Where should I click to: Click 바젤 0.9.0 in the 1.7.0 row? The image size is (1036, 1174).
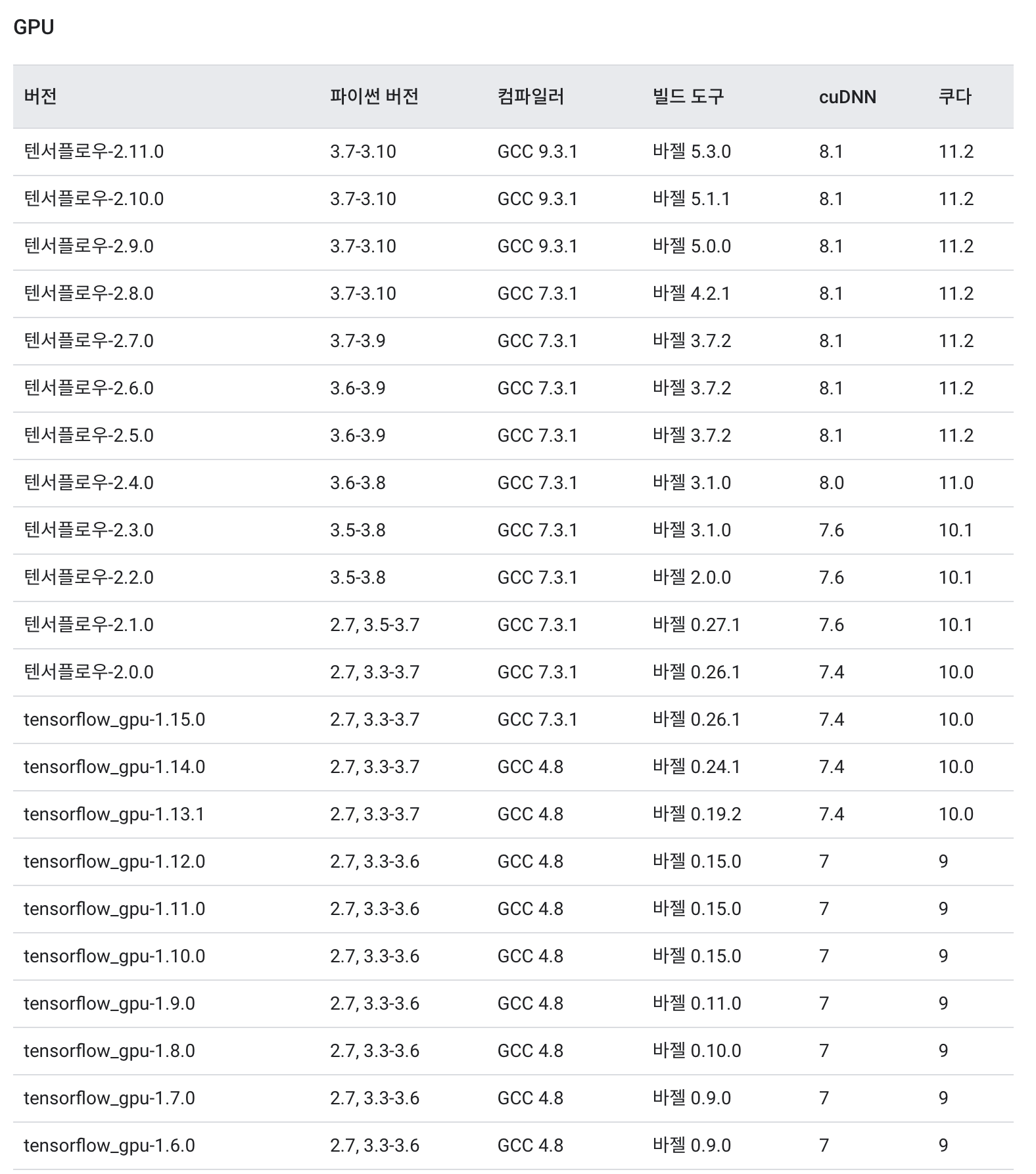[x=692, y=1098]
